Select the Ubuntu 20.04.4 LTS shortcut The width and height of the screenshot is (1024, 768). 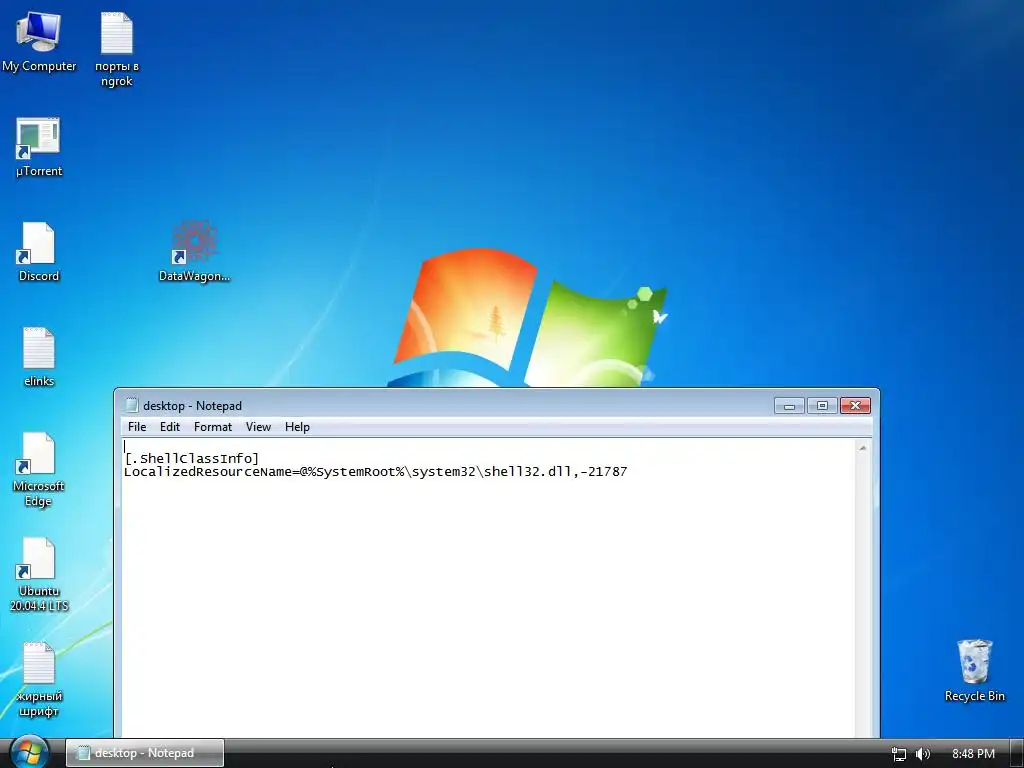pos(39,574)
